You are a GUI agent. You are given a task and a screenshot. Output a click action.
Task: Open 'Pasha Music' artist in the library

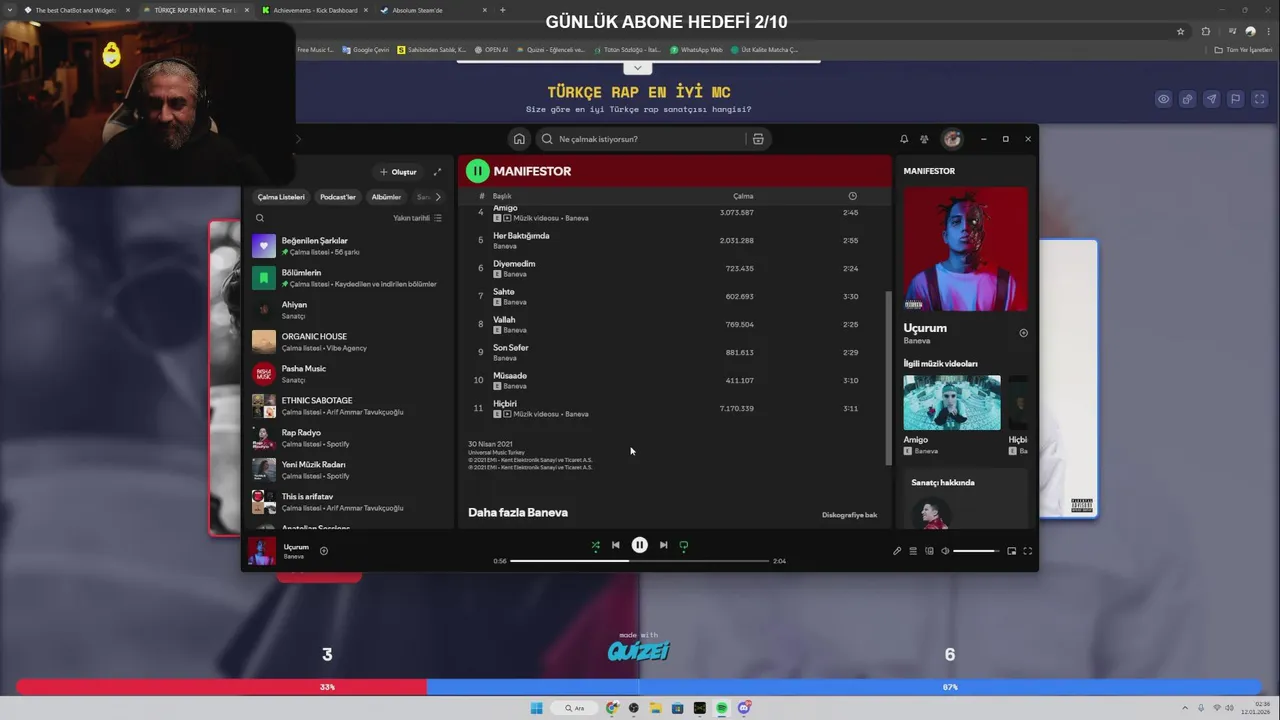(348, 374)
